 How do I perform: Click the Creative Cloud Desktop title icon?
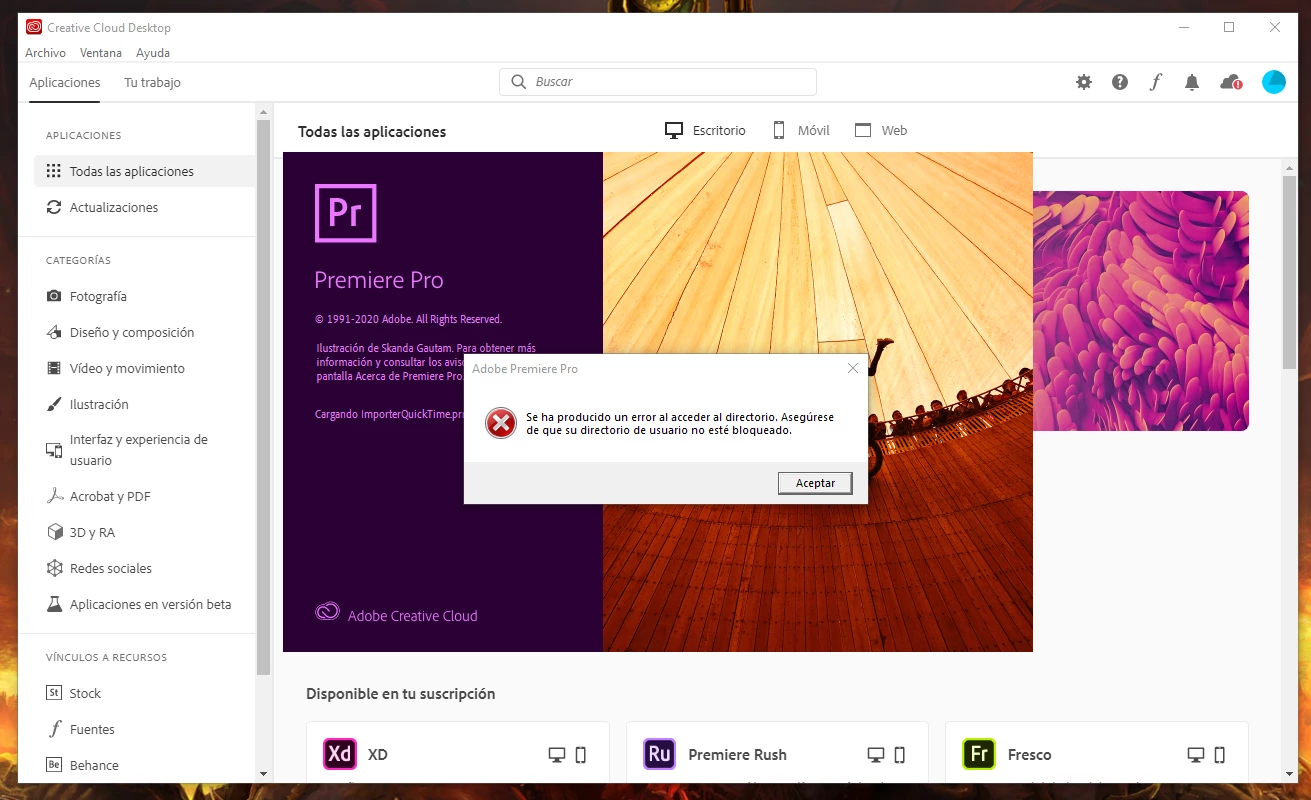point(34,28)
